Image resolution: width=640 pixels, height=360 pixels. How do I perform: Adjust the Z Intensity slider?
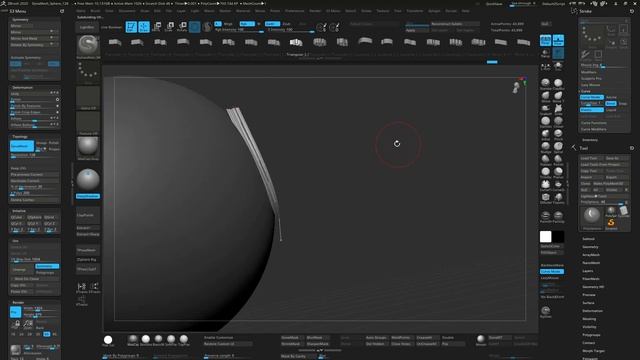[291, 30]
